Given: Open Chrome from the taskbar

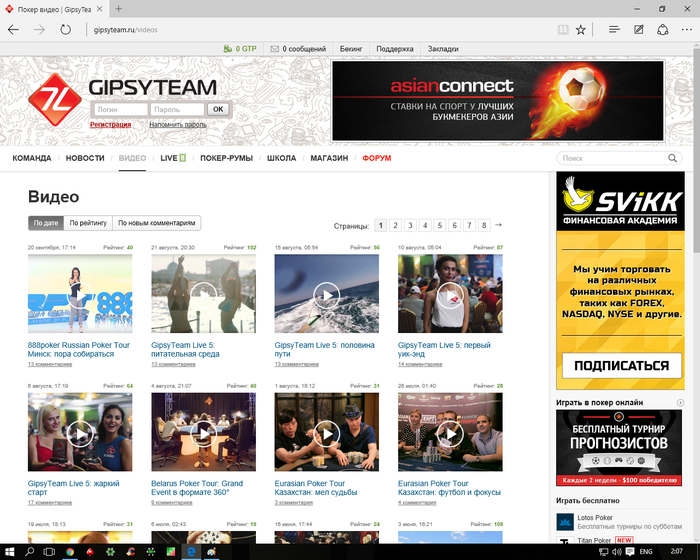Looking at the screenshot, I should (70, 552).
